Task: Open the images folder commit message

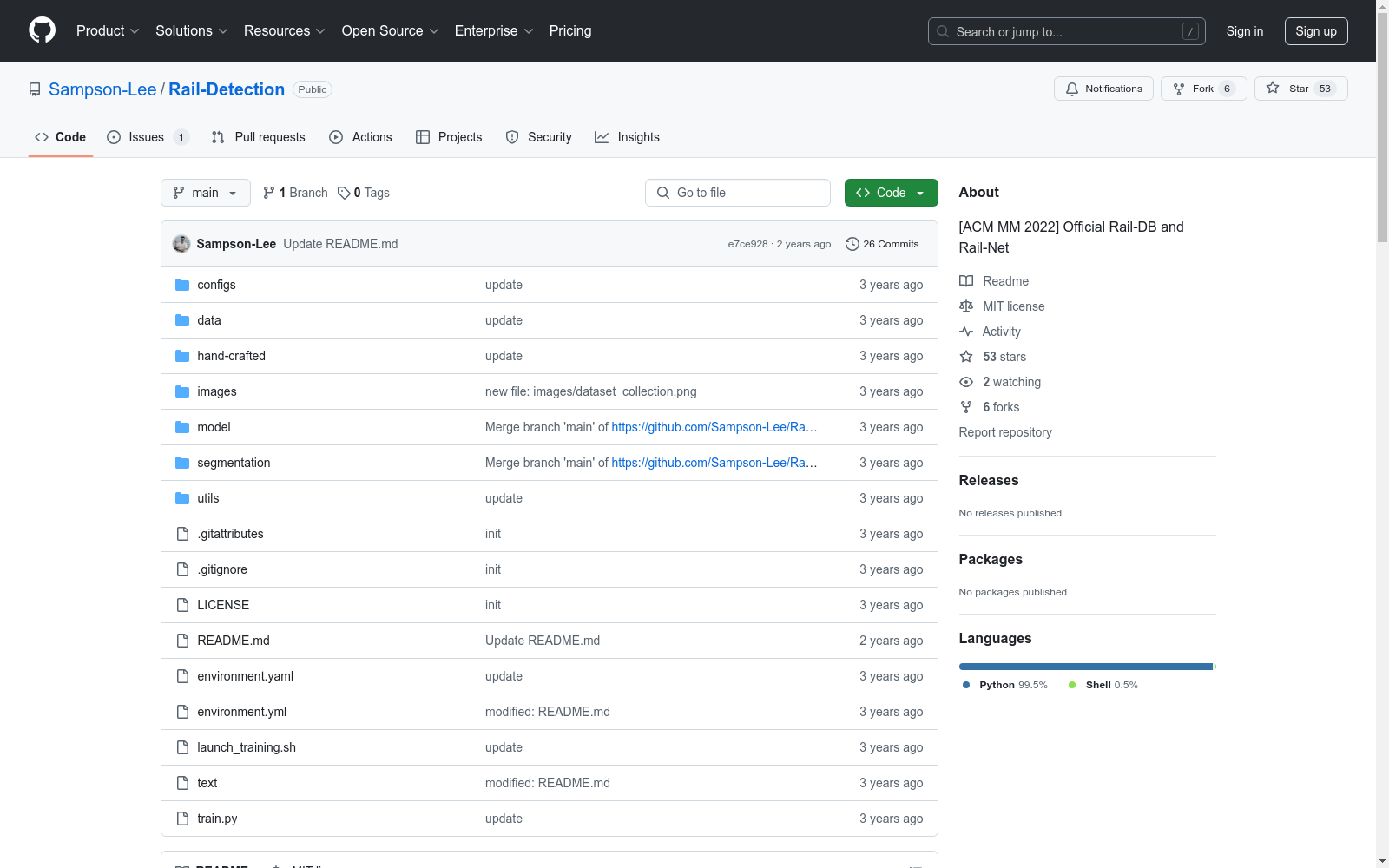Action: click(591, 391)
